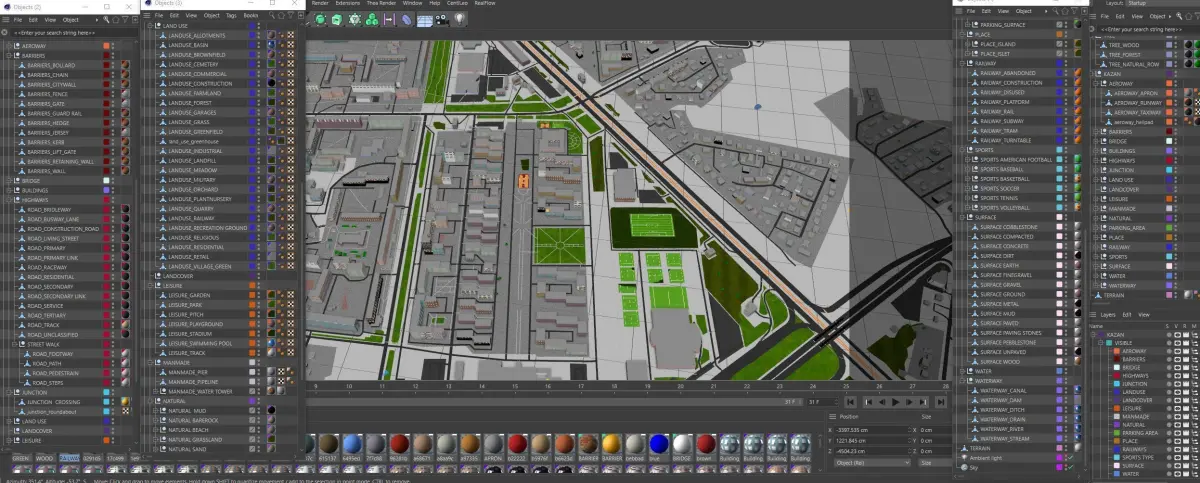
Task: Toggle visibility dots for SURFACE_MUD row
Action: [x=1067, y=313]
